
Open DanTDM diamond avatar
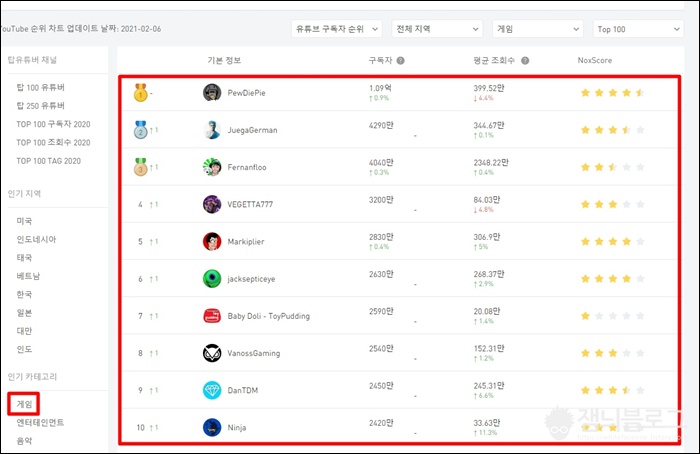click(x=212, y=390)
